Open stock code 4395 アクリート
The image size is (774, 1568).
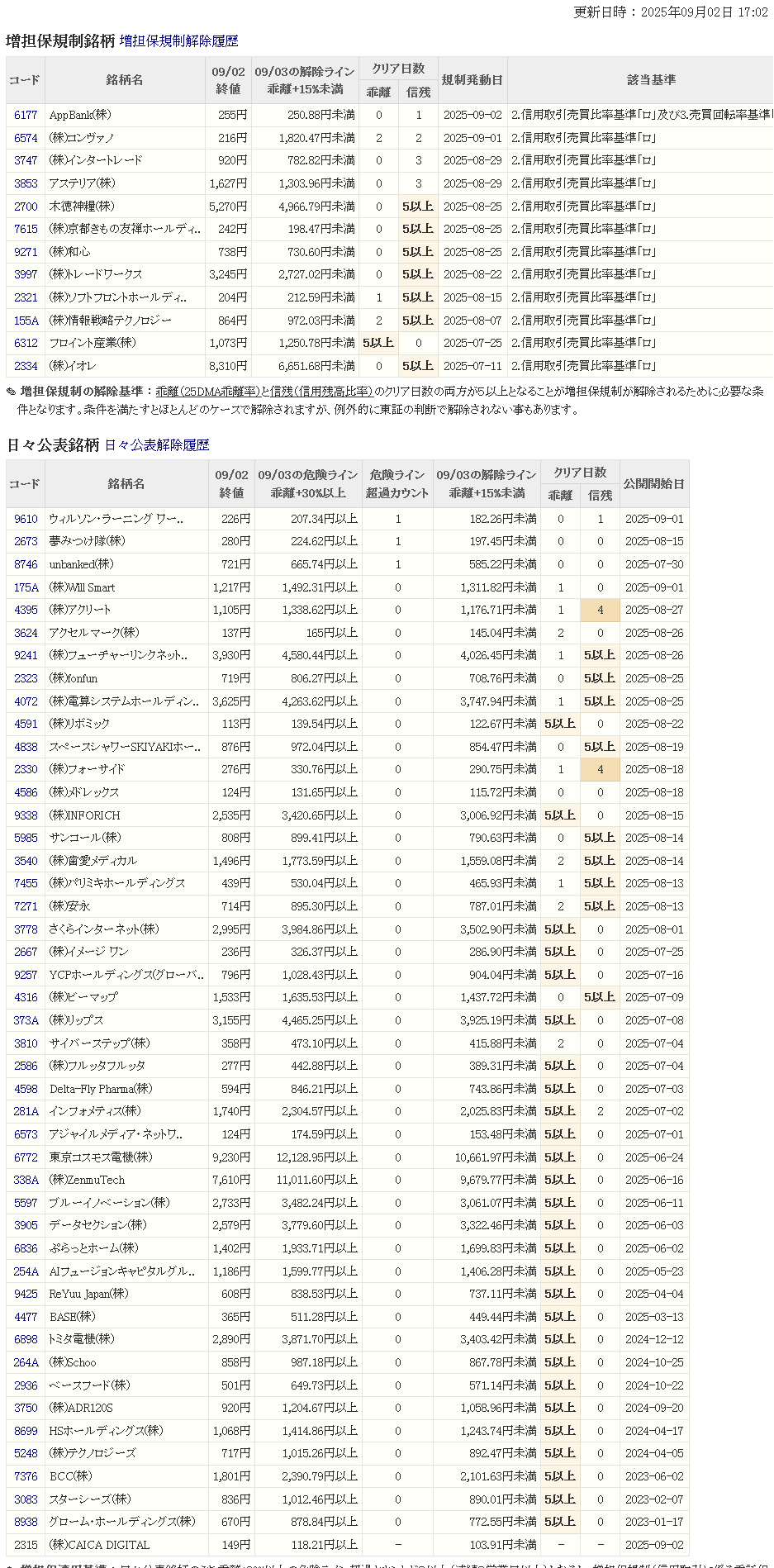26,610
